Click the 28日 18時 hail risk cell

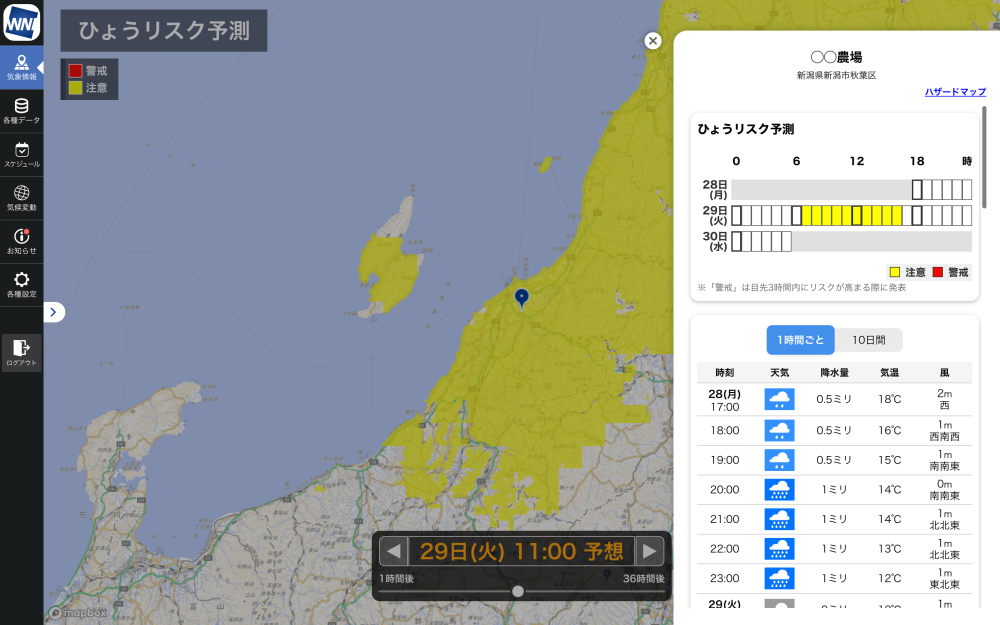click(x=917, y=189)
